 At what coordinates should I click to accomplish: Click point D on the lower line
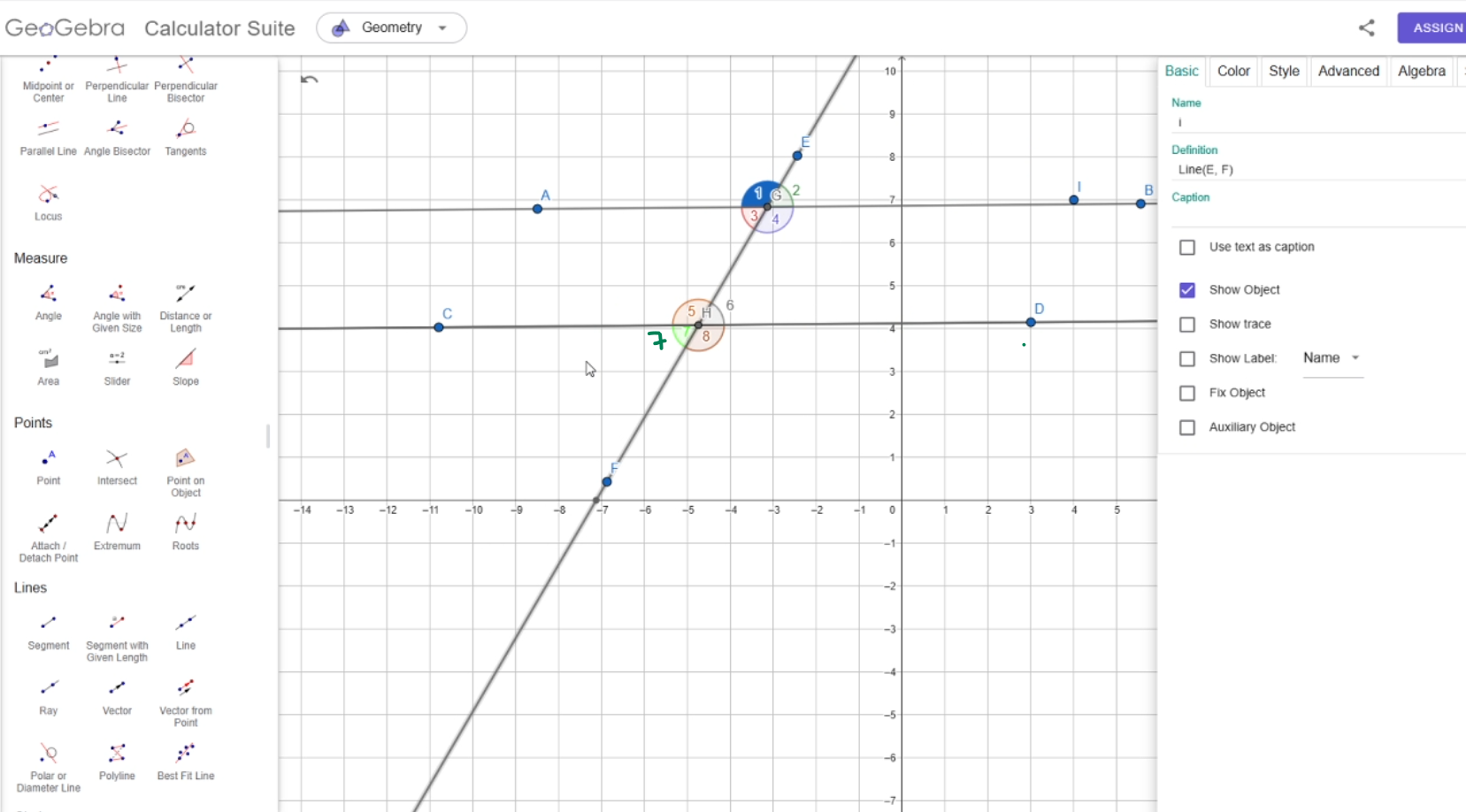[1031, 322]
